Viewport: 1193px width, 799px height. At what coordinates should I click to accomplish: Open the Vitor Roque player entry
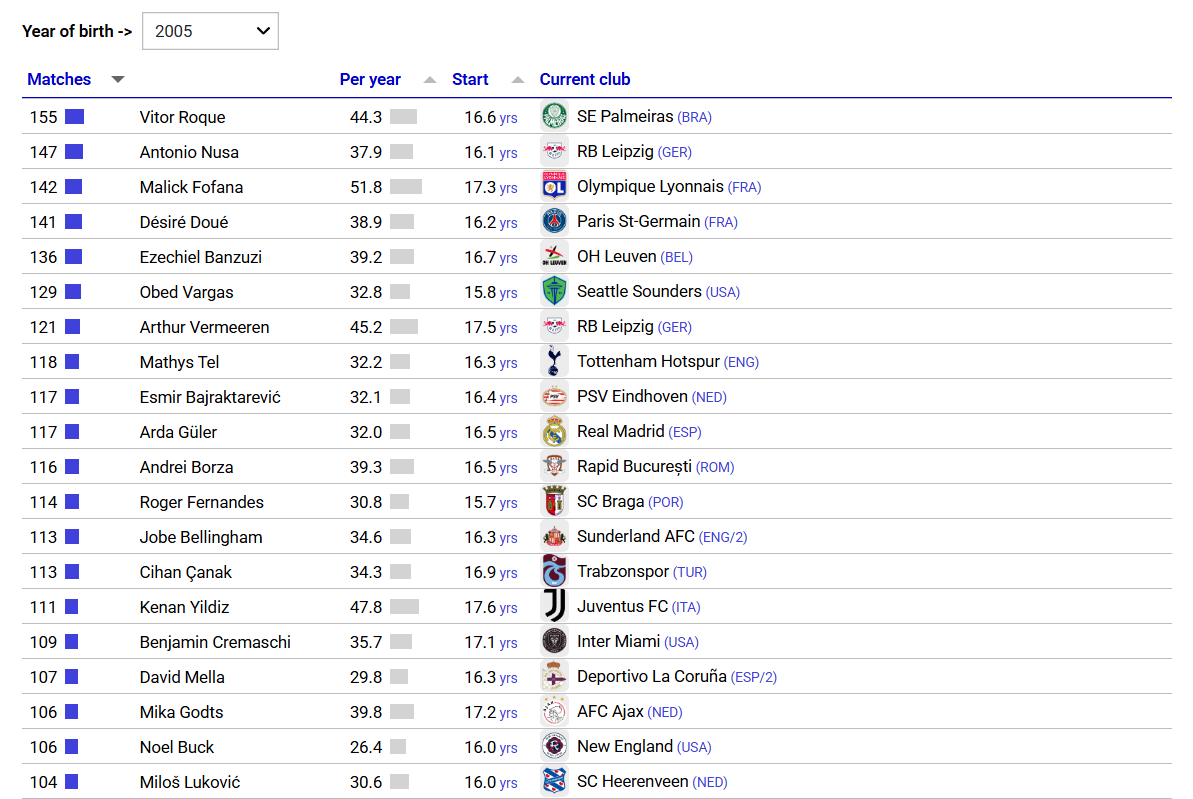pyautogui.click(x=182, y=117)
